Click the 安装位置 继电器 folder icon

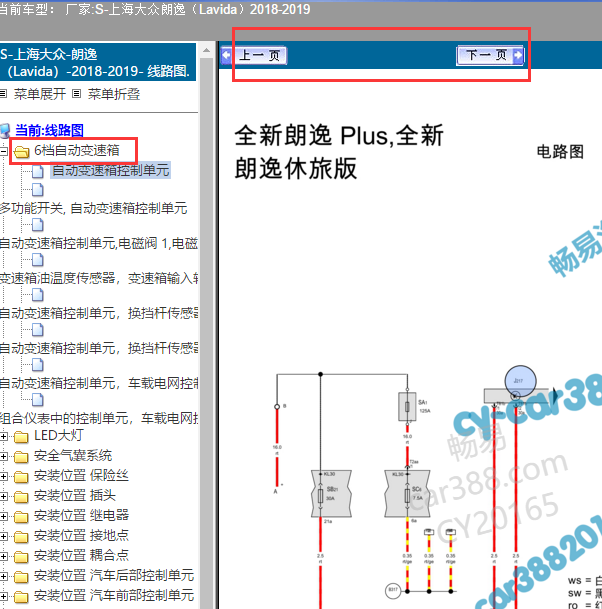click(x=21, y=517)
